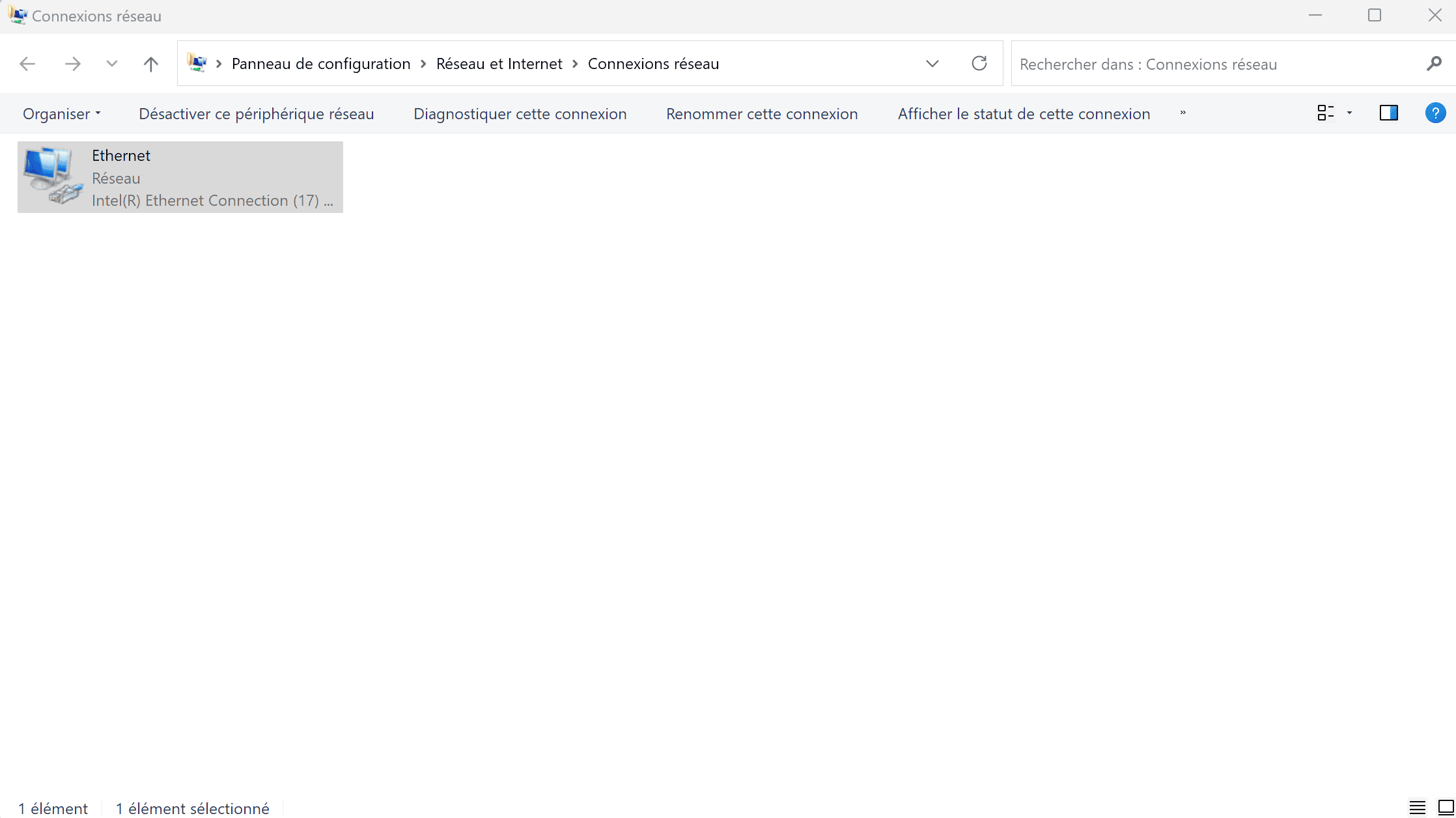Go back with the back arrow

coord(27,64)
